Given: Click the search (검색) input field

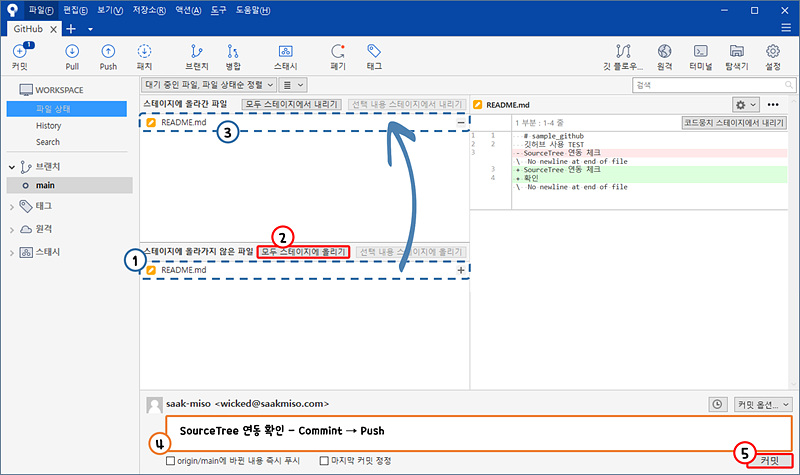Looking at the screenshot, I should click(x=713, y=85).
